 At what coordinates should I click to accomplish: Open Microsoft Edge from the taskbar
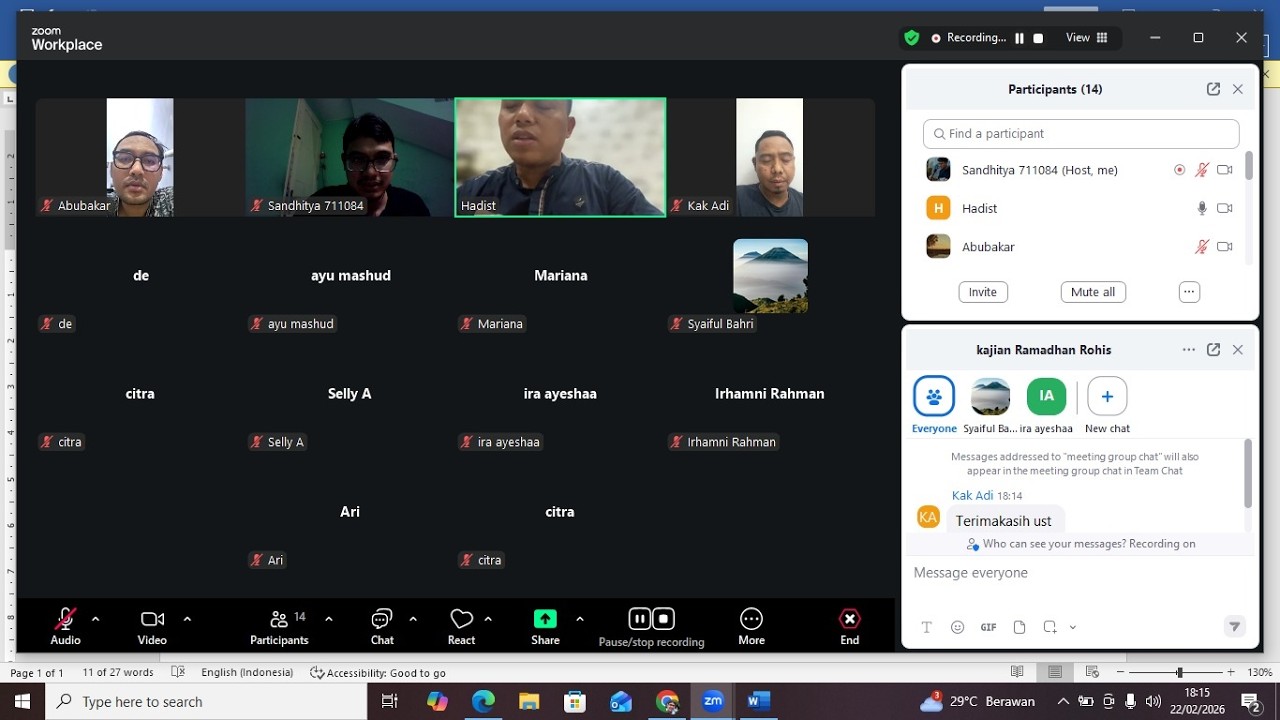click(483, 702)
